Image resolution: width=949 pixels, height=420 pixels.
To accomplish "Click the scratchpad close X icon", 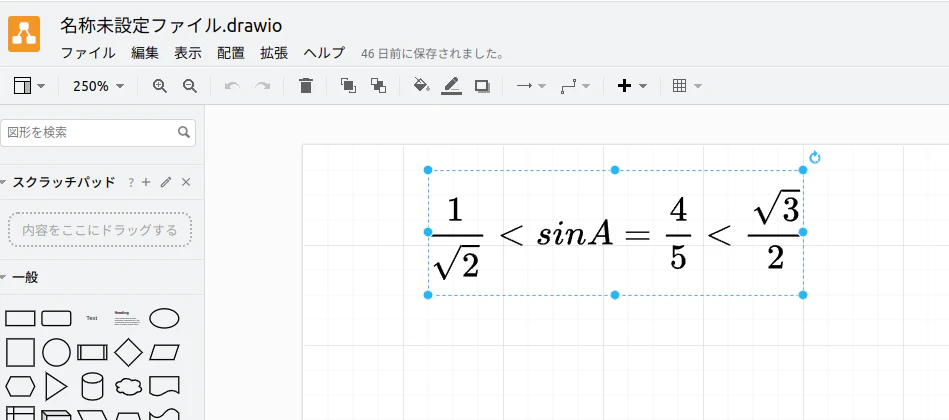I will [186, 182].
